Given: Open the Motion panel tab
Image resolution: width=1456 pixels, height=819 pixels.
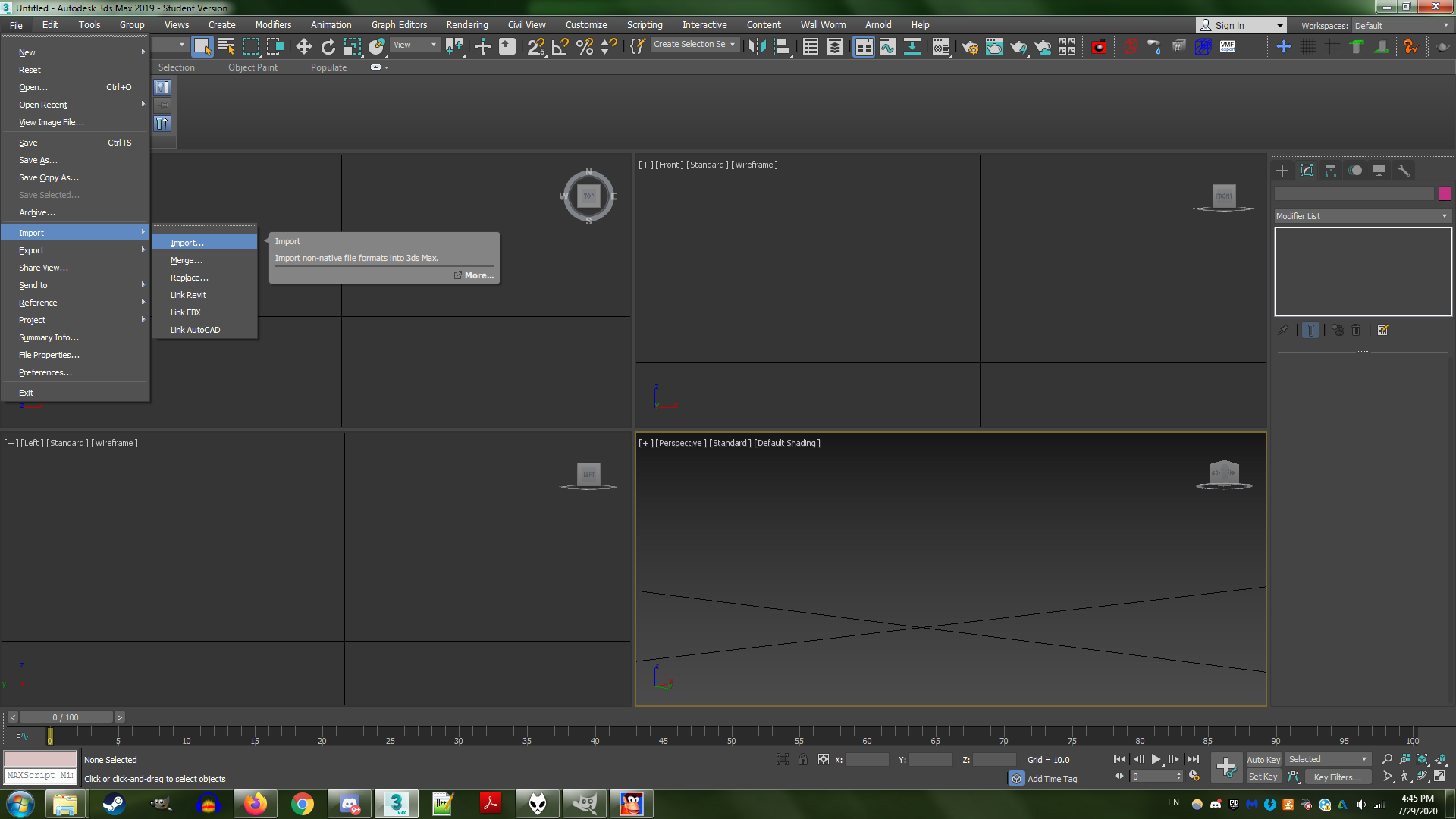Looking at the screenshot, I should (x=1355, y=171).
